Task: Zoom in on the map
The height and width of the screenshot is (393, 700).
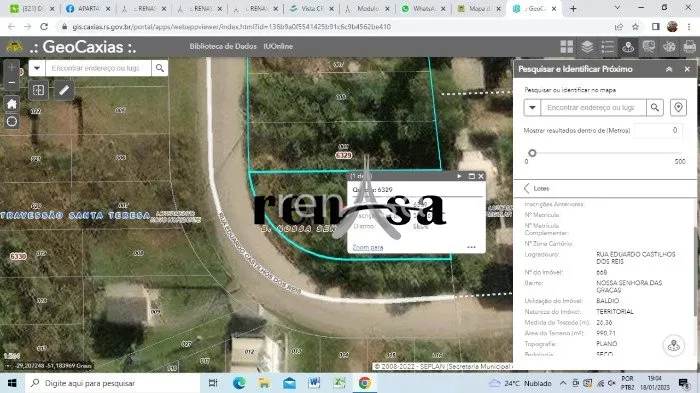Action: coord(12,67)
